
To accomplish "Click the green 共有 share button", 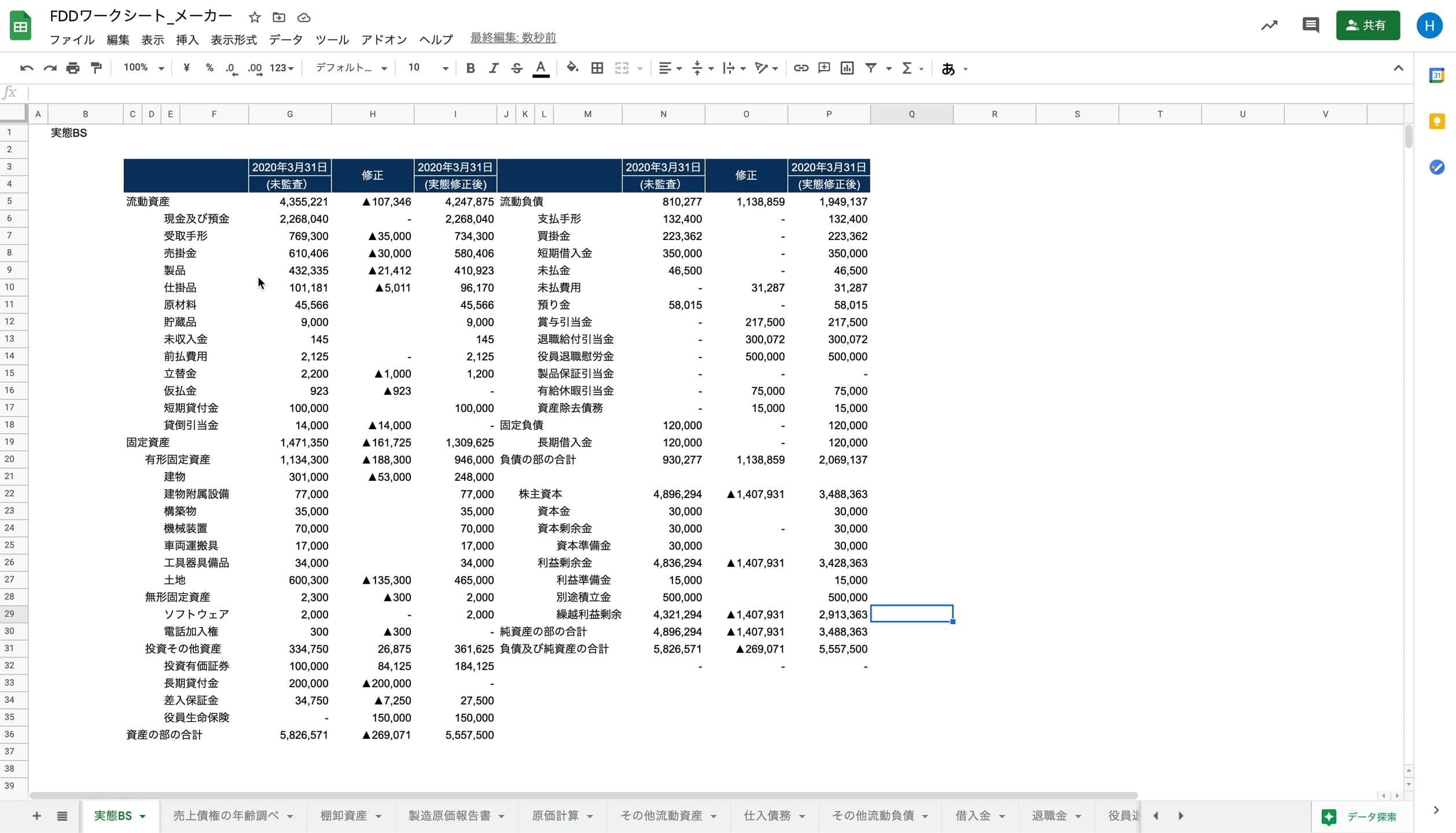I will 1367,25.
